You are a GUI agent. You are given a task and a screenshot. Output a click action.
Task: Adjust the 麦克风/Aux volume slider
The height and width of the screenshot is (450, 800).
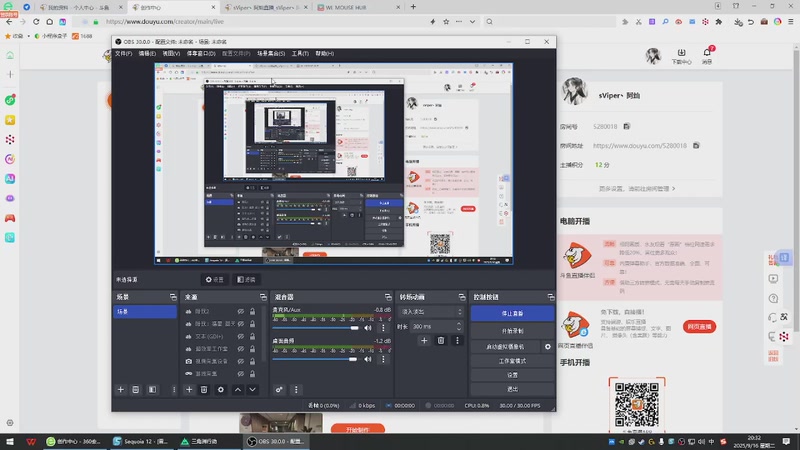point(316,328)
